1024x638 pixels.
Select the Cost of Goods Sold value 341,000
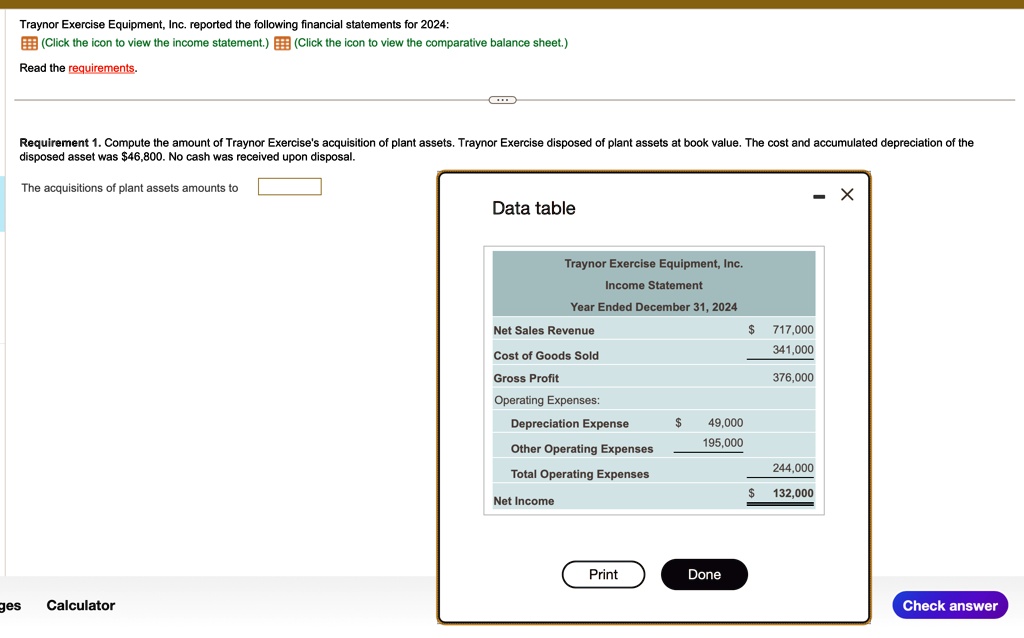pos(793,349)
